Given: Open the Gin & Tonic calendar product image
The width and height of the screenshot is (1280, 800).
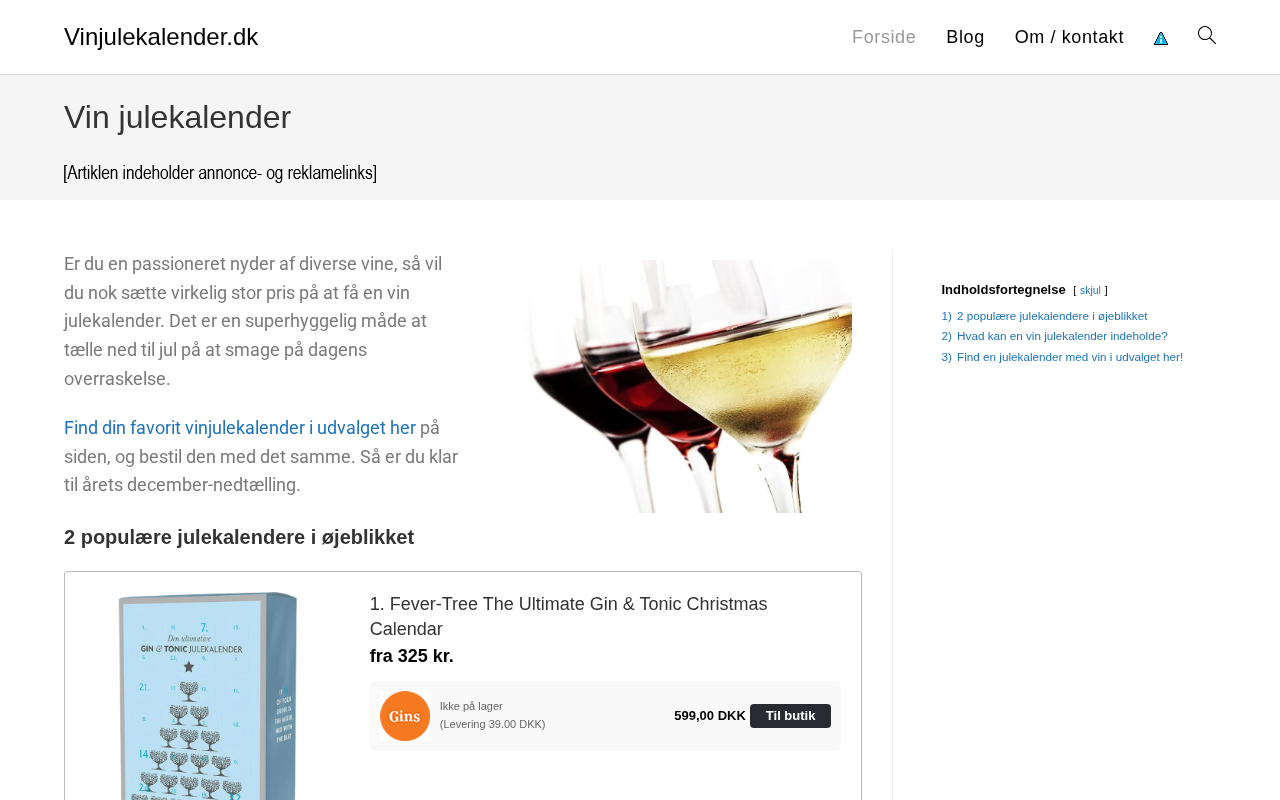Looking at the screenshot, I should [208, 696].
